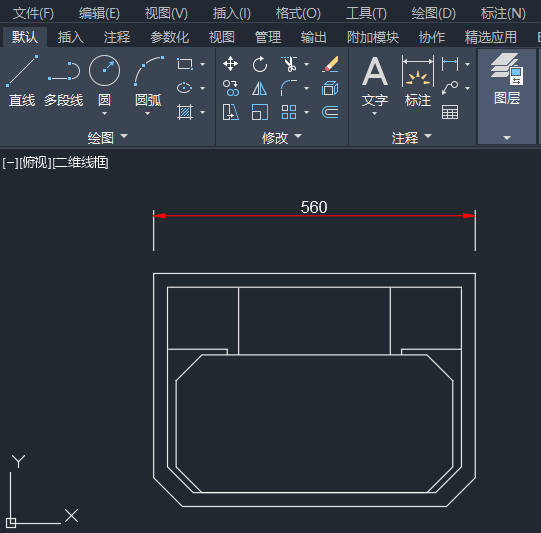Switch to the 输出 ribbon tab
The height and width of the screenshot is (533, 541).
[x=314, y=37]
